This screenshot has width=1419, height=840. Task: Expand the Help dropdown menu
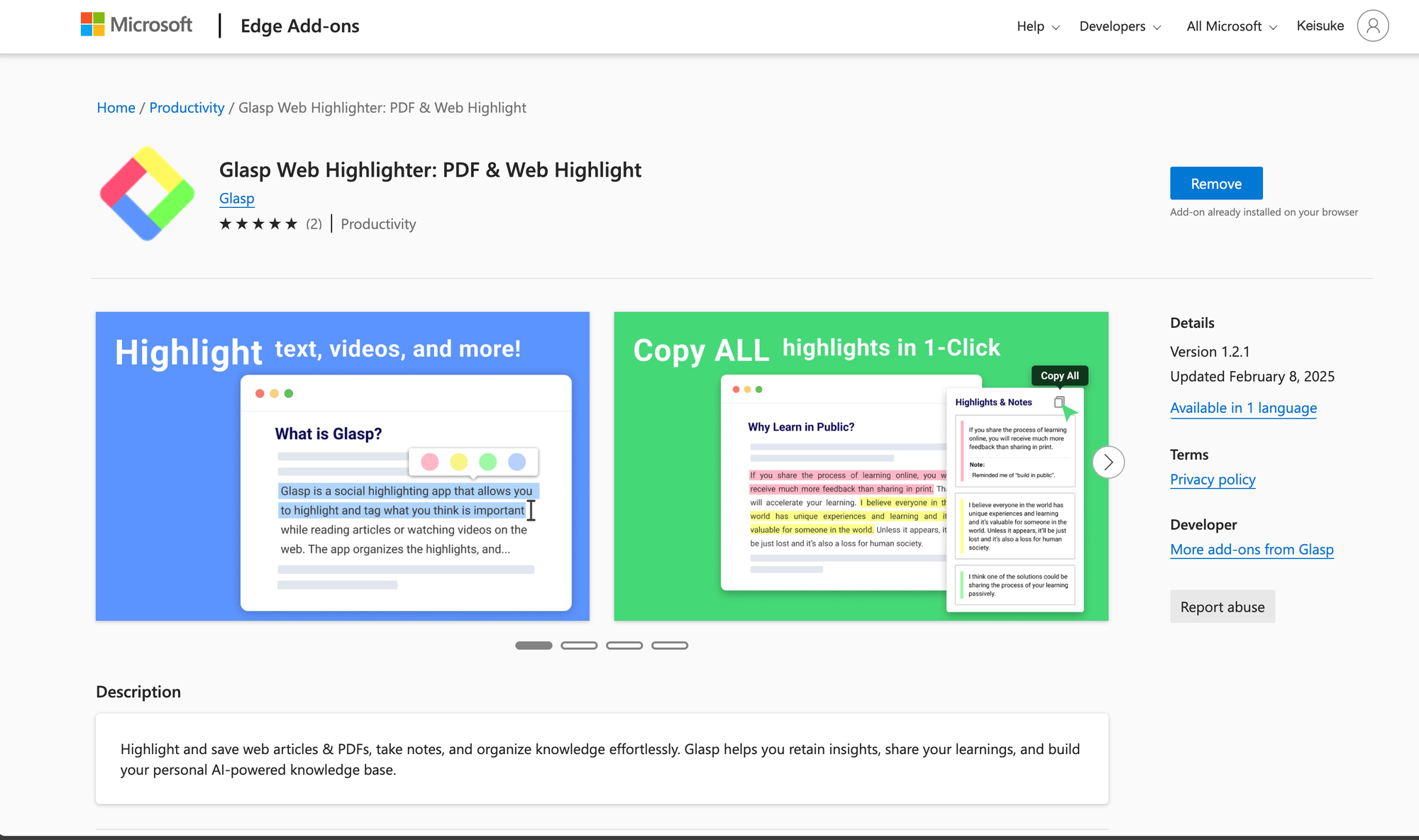pos(1037,26)
